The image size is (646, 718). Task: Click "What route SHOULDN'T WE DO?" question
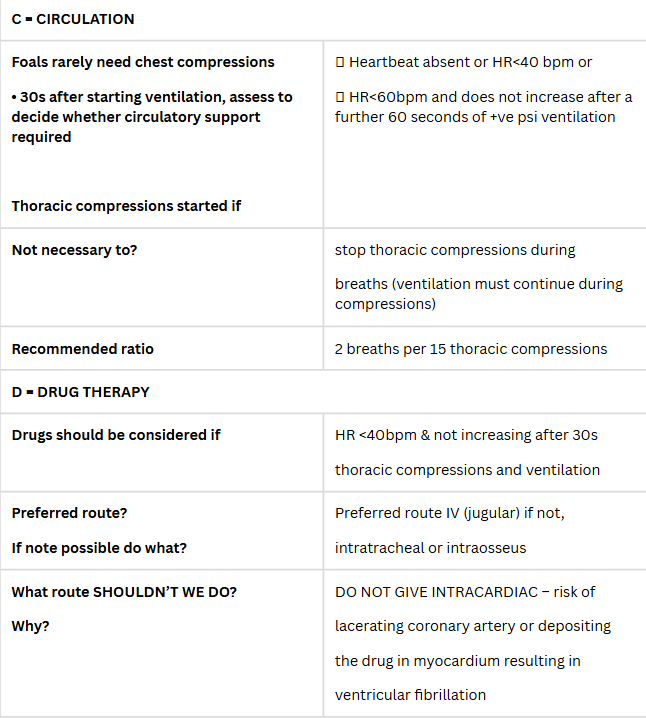point(124,592)
